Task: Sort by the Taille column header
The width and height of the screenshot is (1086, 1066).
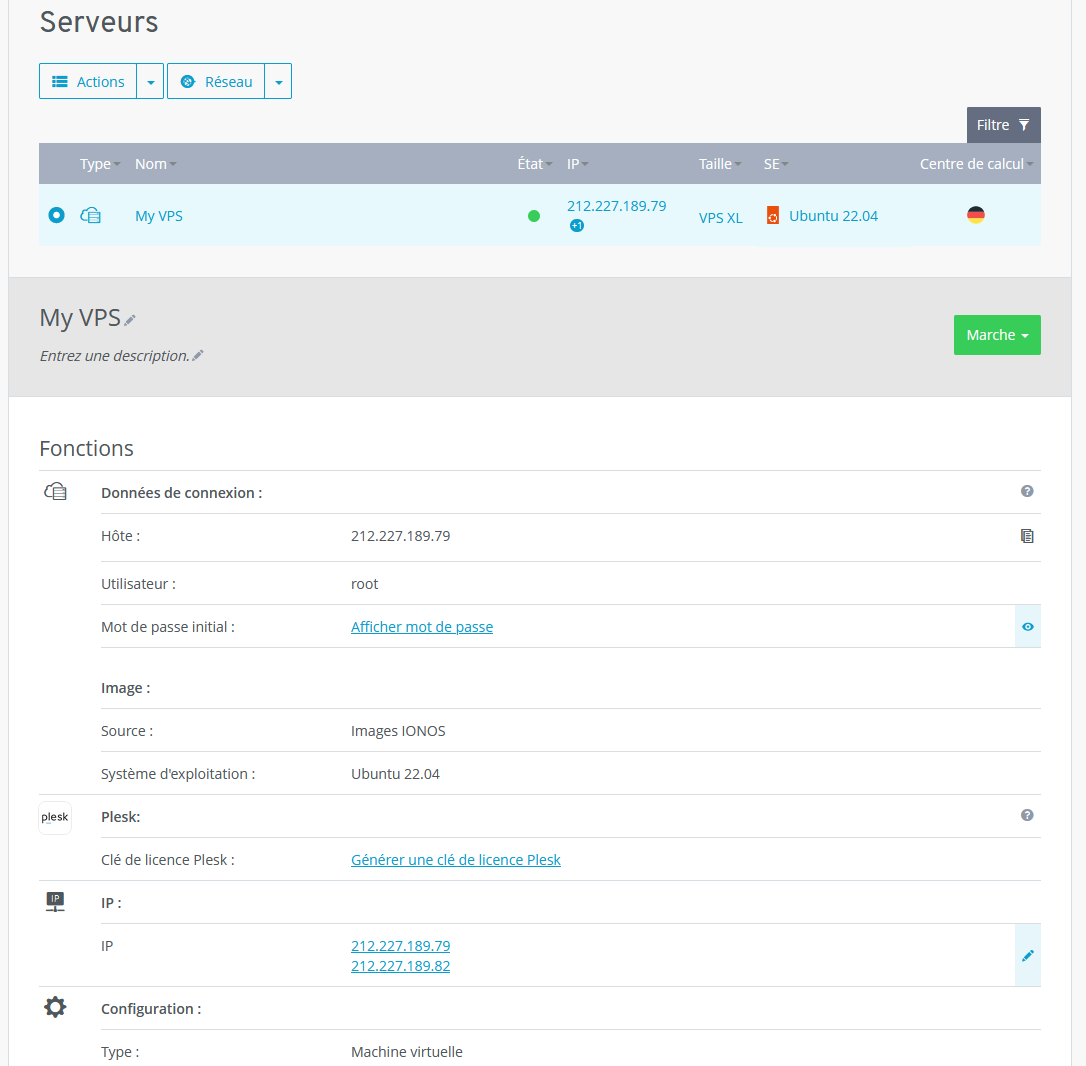Action: [x=720, y=163]
